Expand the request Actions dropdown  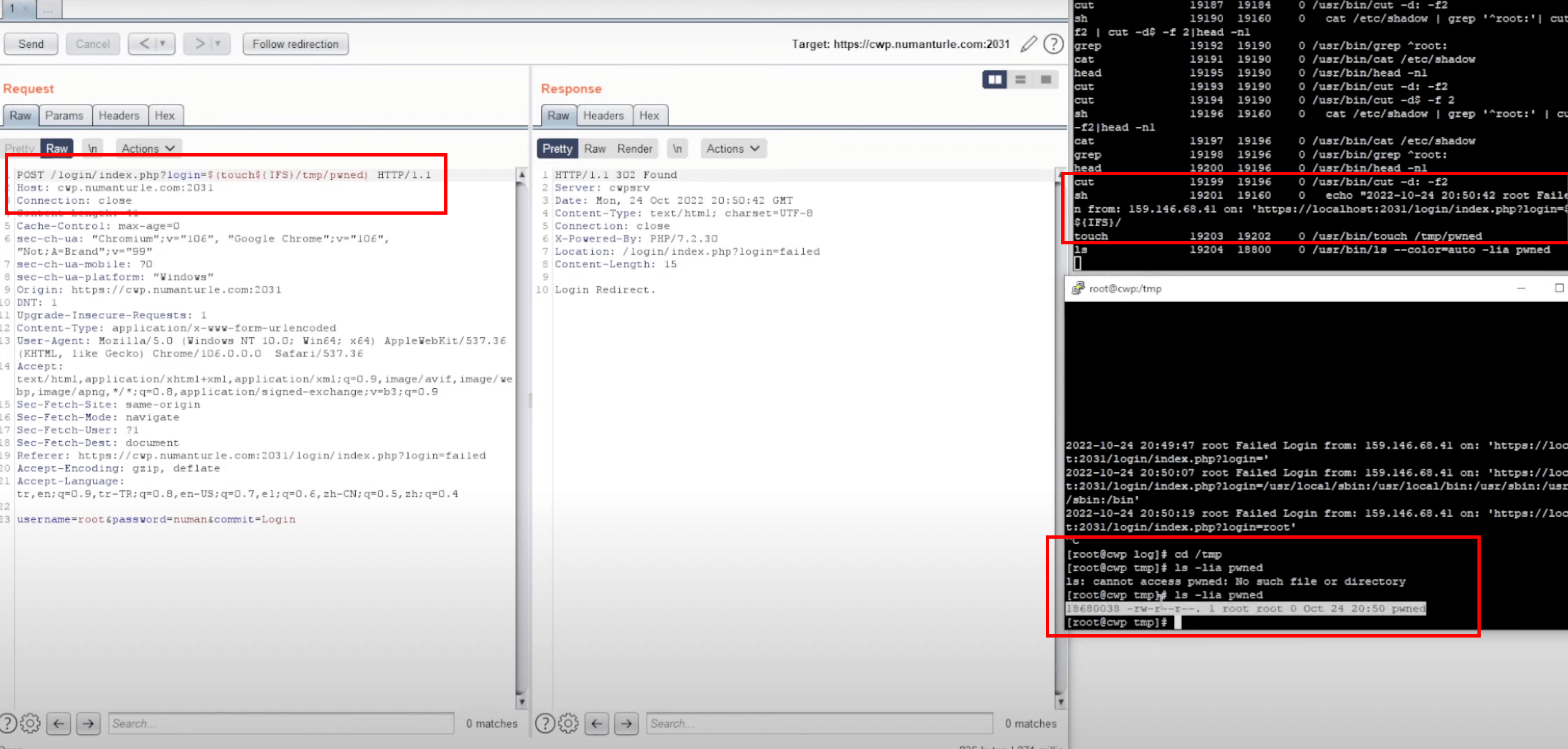pyautogui.click(x=148, y=149)
